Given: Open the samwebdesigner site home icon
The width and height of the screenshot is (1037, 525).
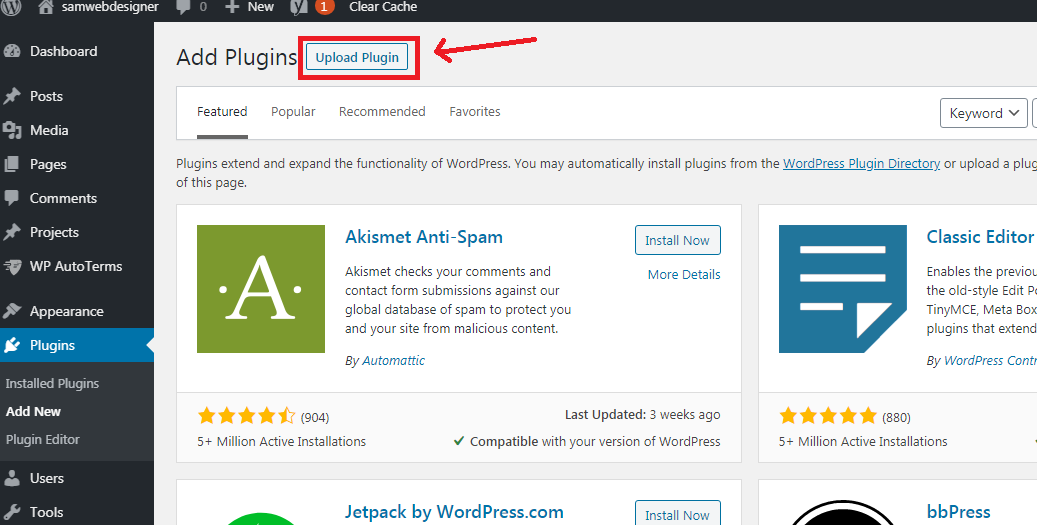Looking at the screenshot, I should (45, 7).
